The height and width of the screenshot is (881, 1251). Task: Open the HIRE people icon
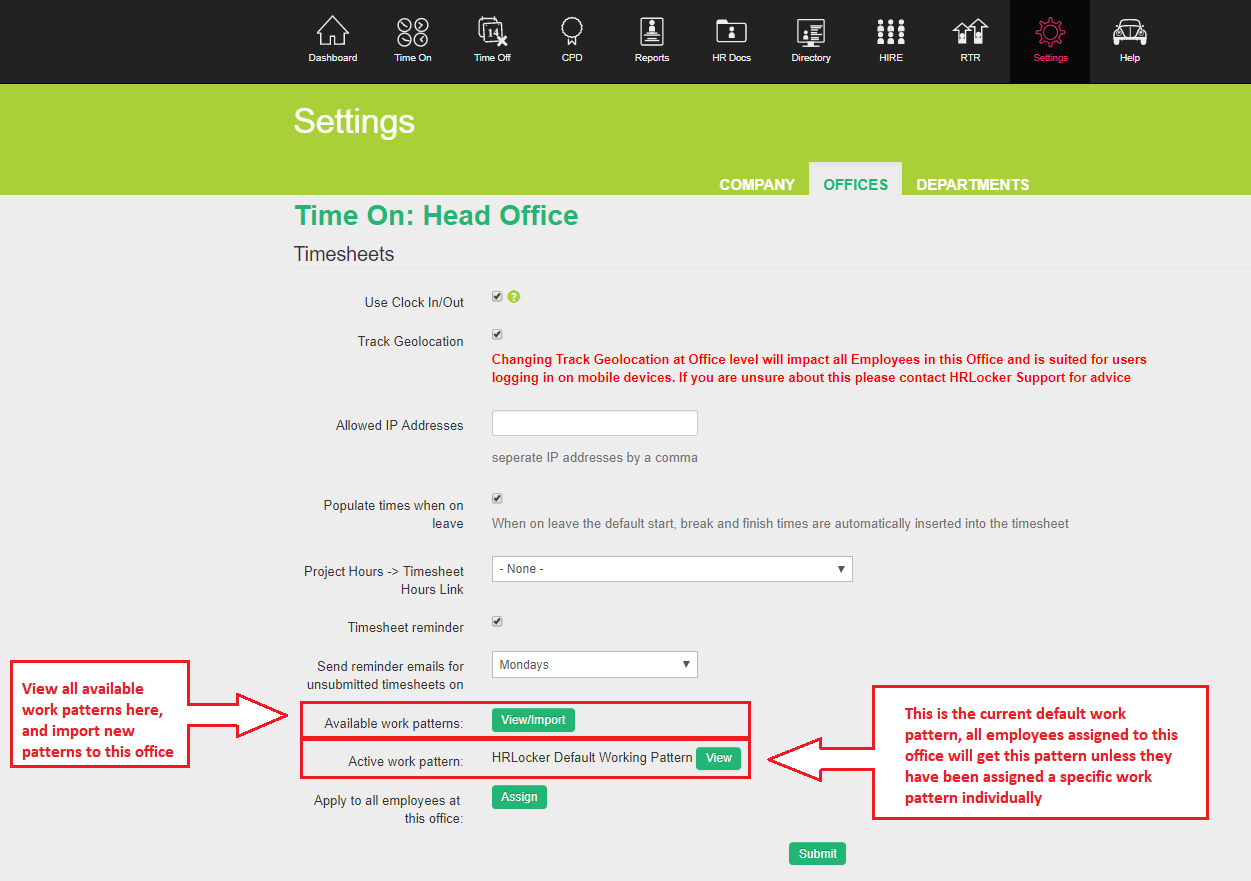point(890,33)
